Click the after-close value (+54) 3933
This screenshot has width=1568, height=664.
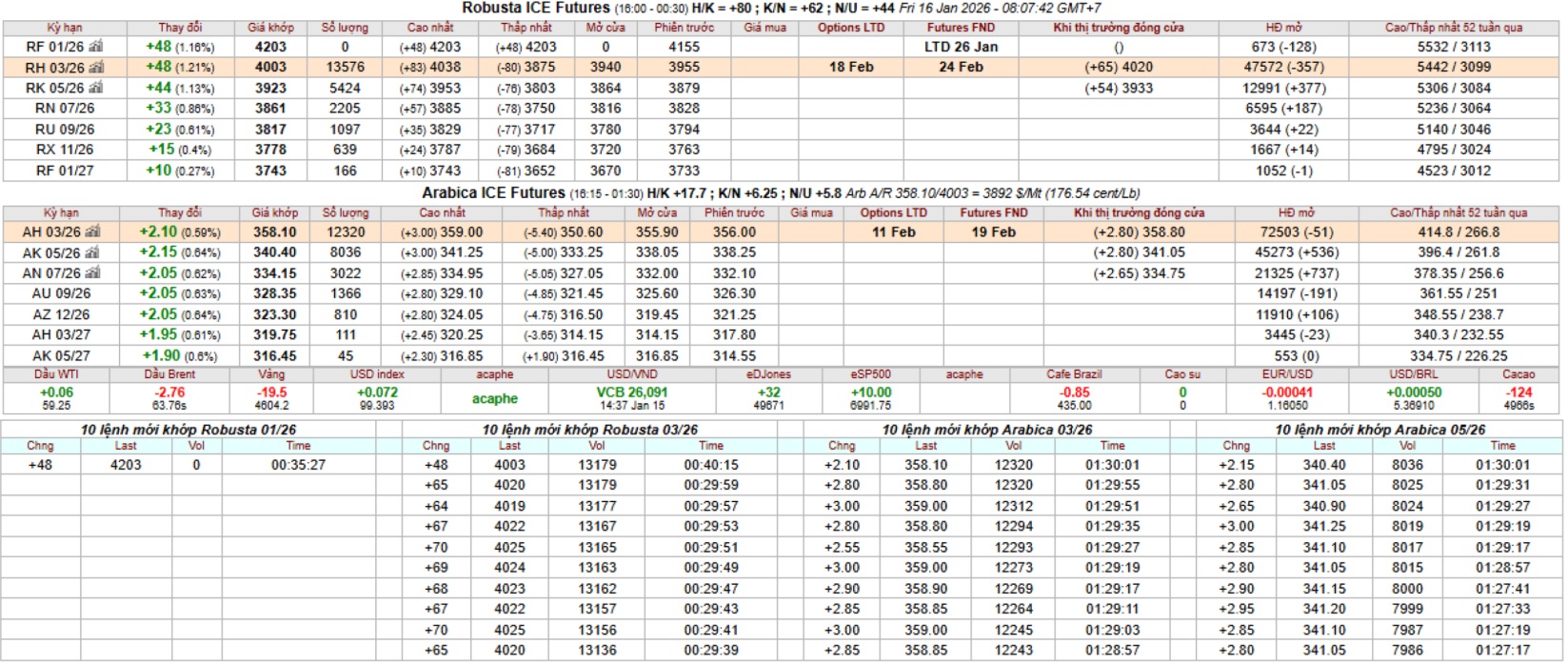pyautogui.click(x=1119, y=88)
